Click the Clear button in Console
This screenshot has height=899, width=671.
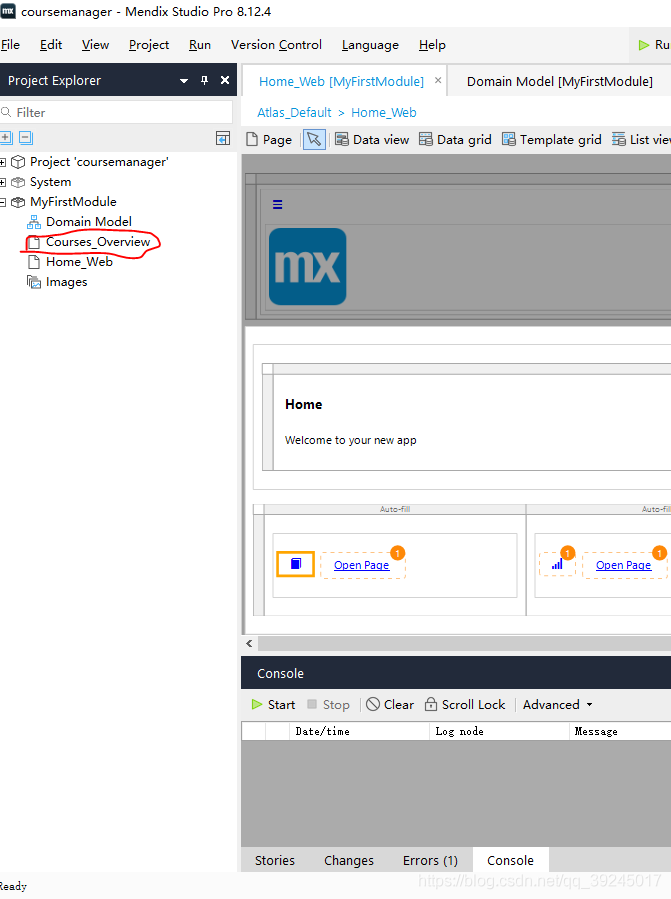(390, 705)
